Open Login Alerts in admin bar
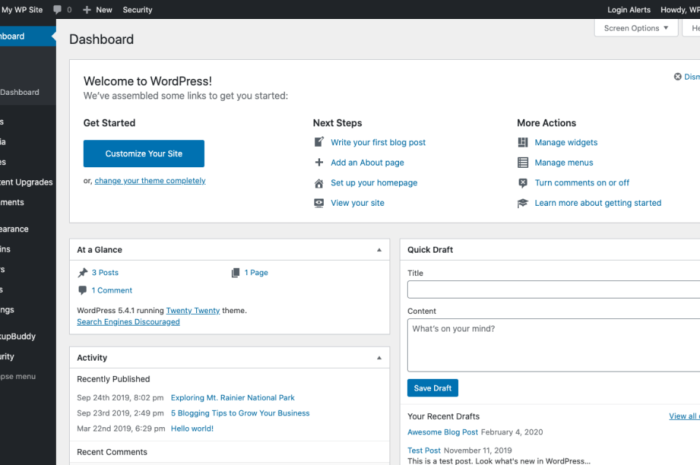 629,10
